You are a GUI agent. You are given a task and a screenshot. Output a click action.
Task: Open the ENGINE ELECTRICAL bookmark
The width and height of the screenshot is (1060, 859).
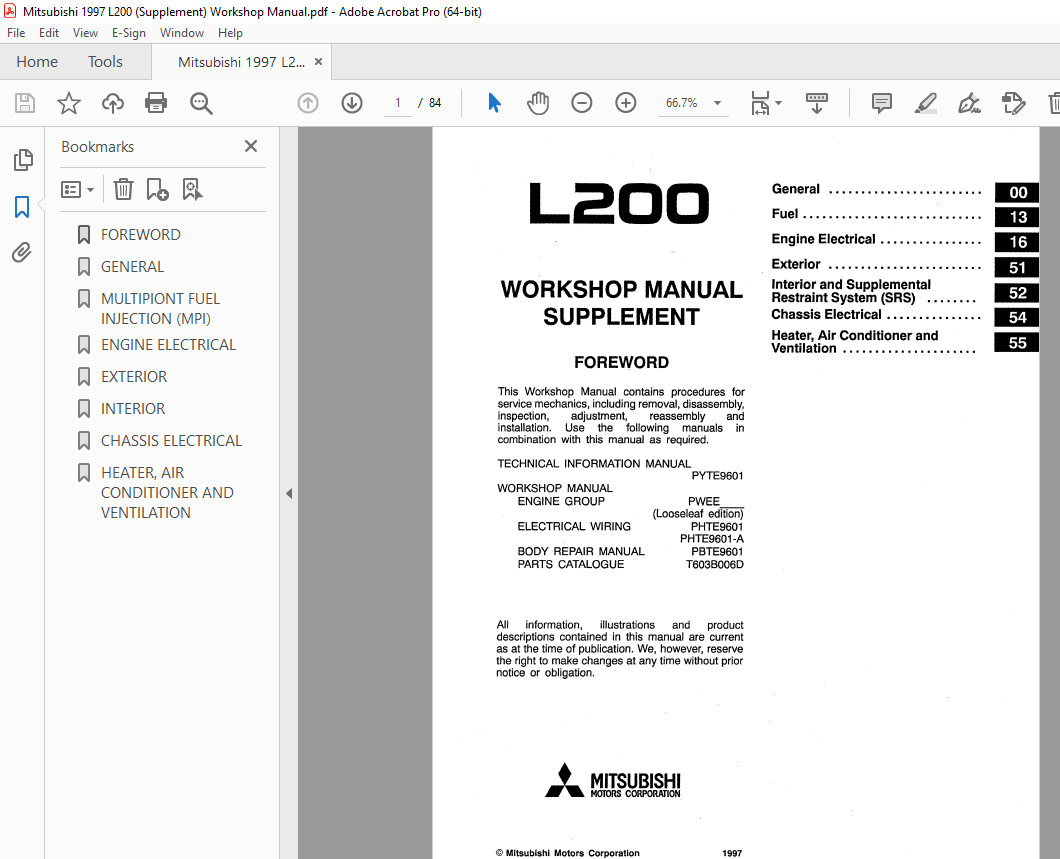pyautogui.click(x=168, y=345)
